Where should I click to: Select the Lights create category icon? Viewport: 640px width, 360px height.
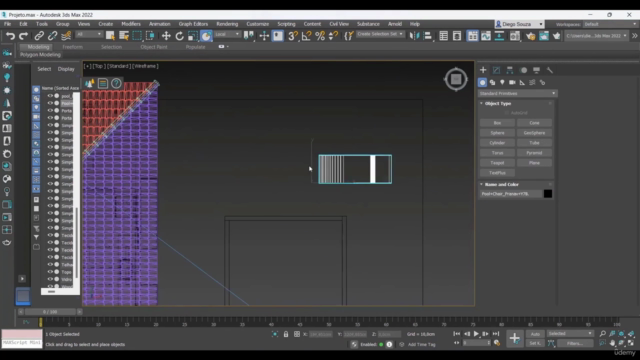[502, 82]
